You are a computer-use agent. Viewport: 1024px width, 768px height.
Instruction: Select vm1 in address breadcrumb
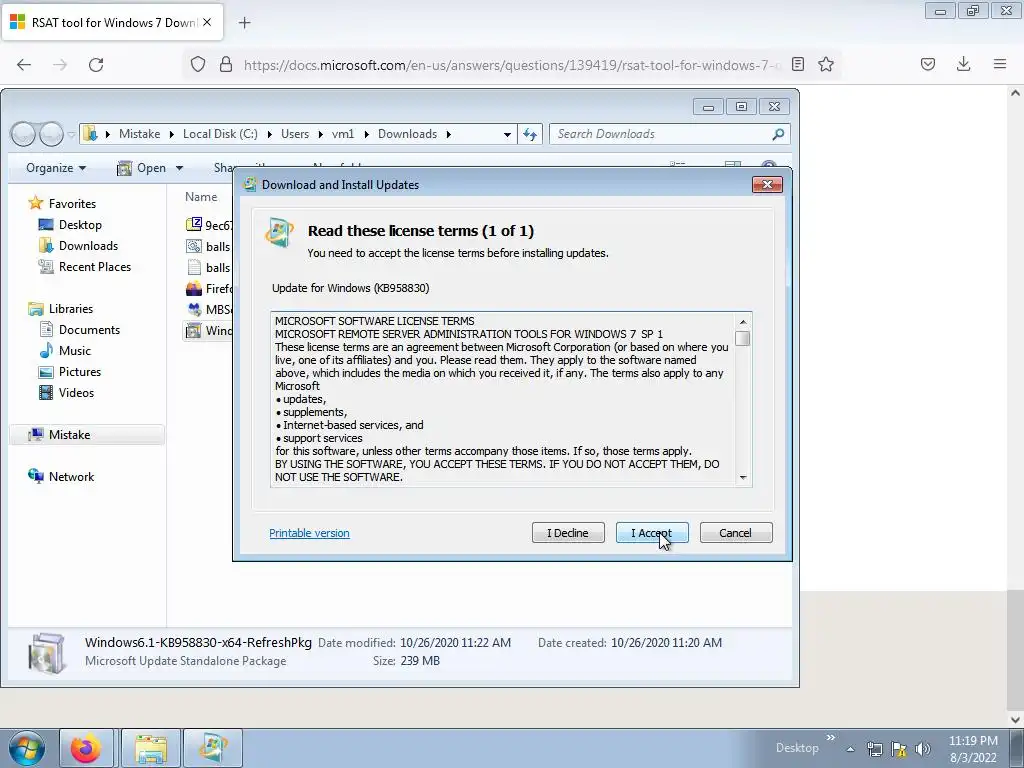tap(343, 134)
